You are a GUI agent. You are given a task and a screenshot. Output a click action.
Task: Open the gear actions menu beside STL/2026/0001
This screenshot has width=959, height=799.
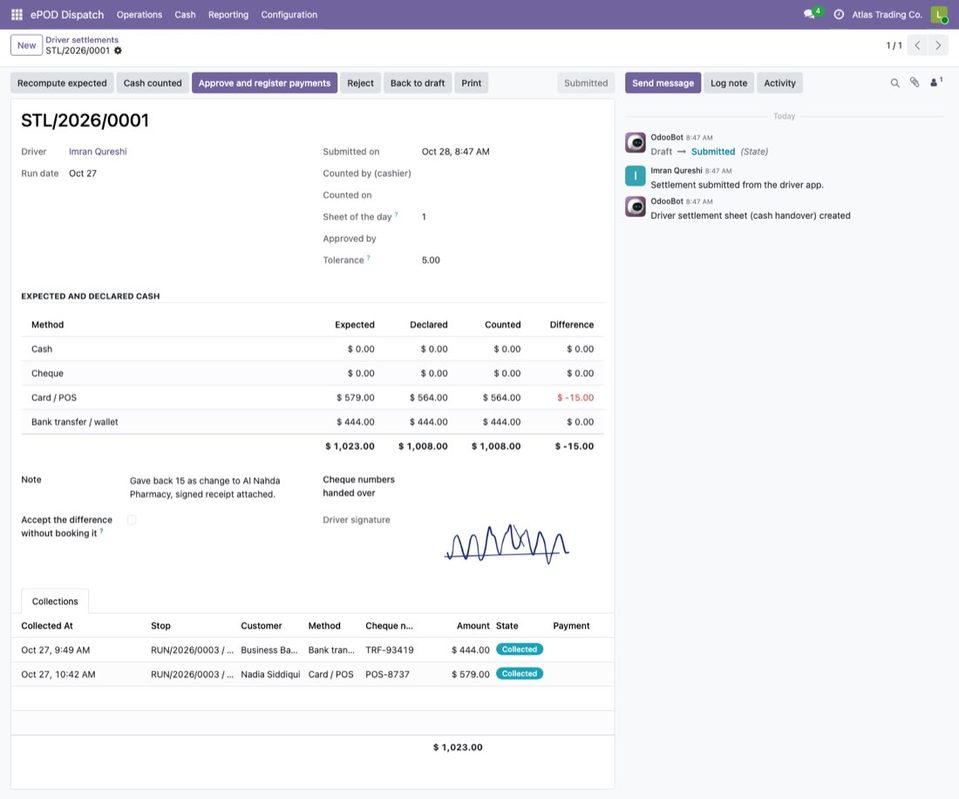[118, 51]
